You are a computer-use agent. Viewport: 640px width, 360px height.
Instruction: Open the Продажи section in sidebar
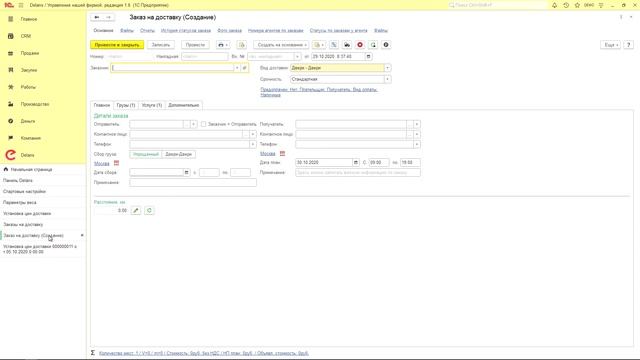coord(30,53)
